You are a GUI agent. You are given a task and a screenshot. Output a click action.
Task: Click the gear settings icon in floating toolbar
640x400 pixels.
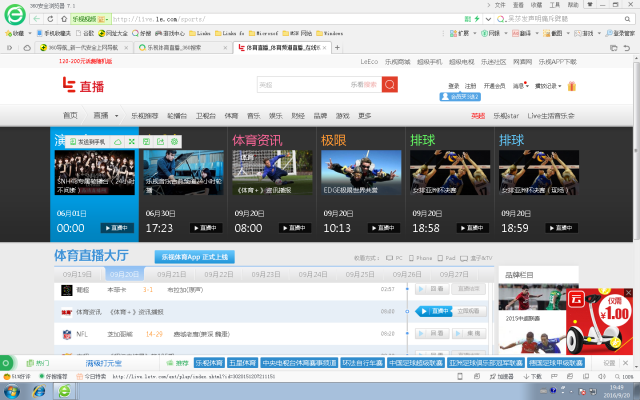coord(174,142)
